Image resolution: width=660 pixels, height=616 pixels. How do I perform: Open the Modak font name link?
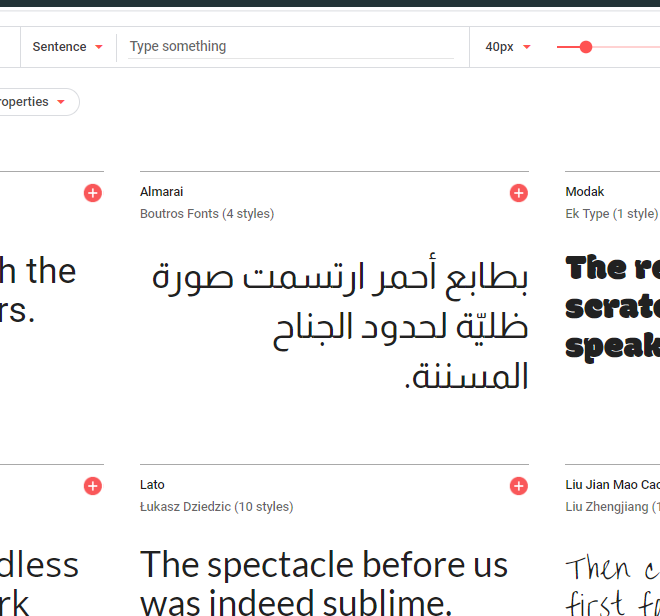pyautogui.click(x=585, y=192)
